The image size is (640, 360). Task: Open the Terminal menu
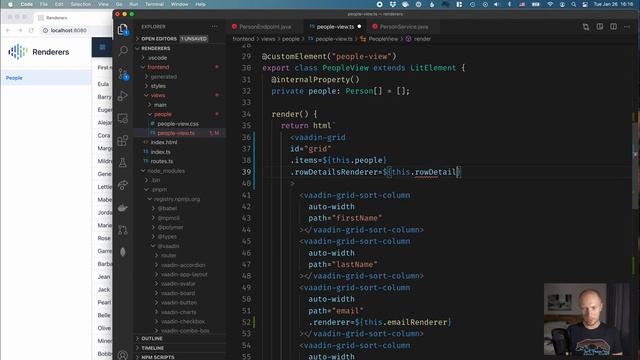tap(154, 4)
